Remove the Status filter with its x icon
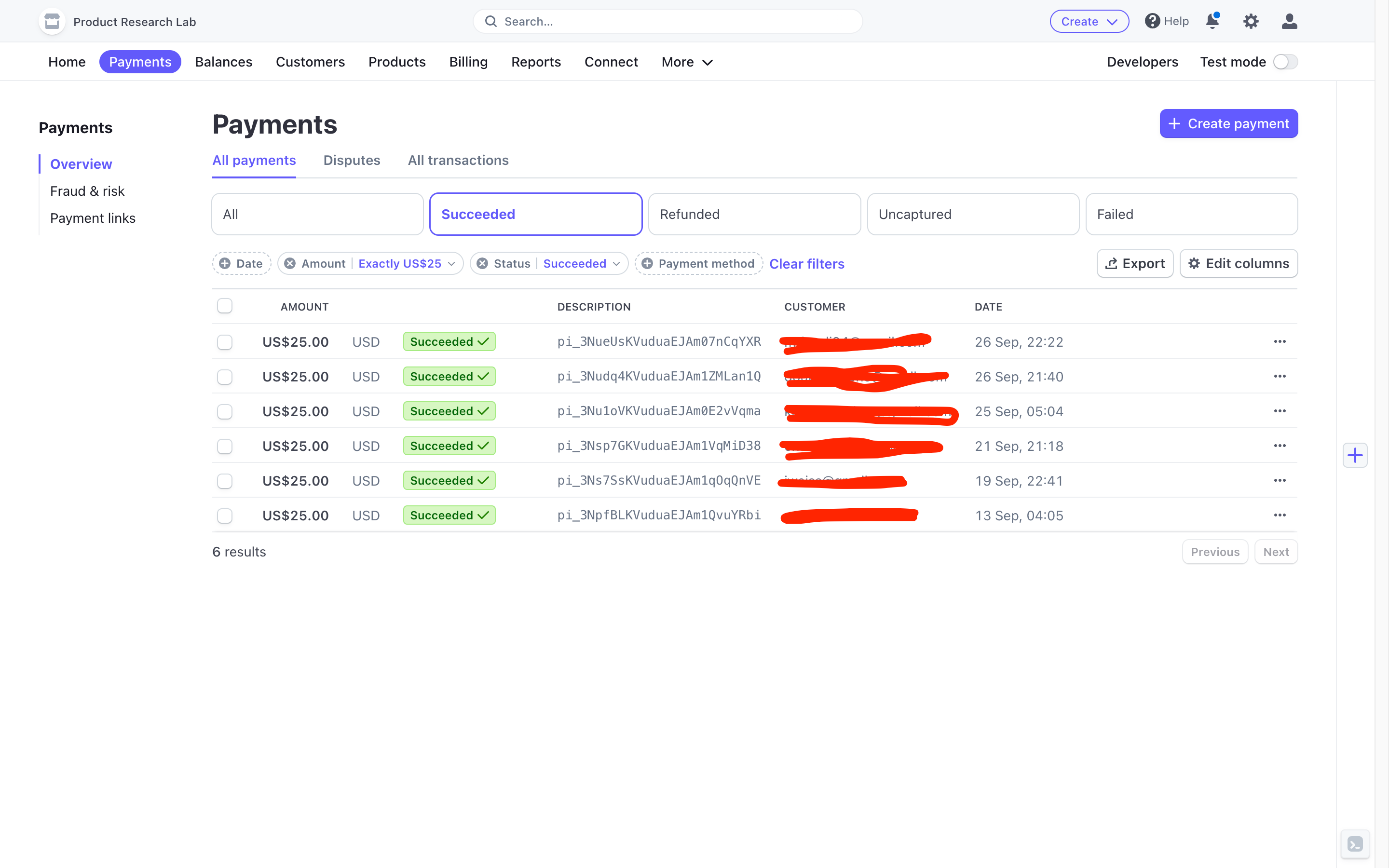Viewport: 1389px width, 868px height. 482,263
